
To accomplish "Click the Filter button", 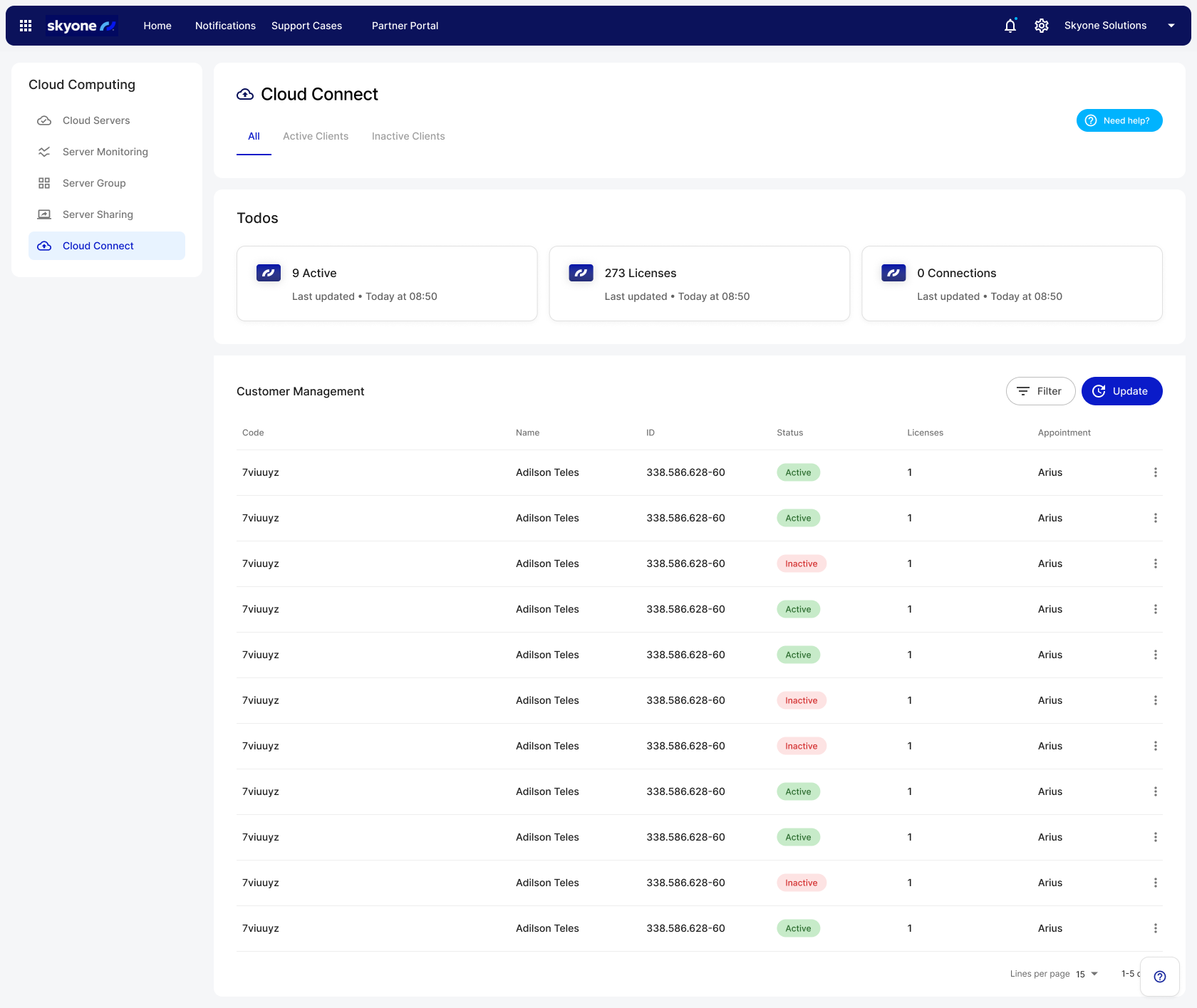I will (x=1040, y=391).
